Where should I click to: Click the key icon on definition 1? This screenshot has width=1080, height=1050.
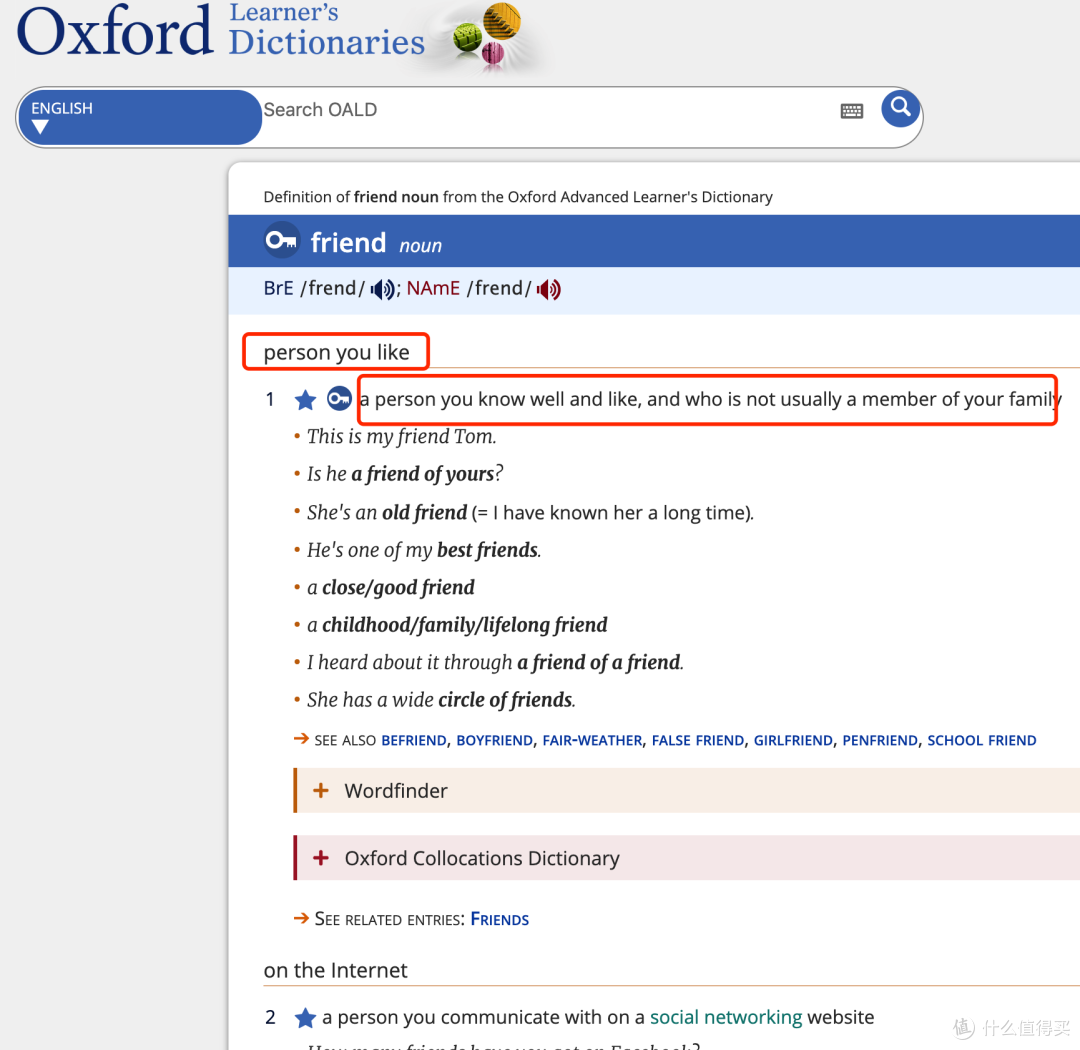point(339,398)
